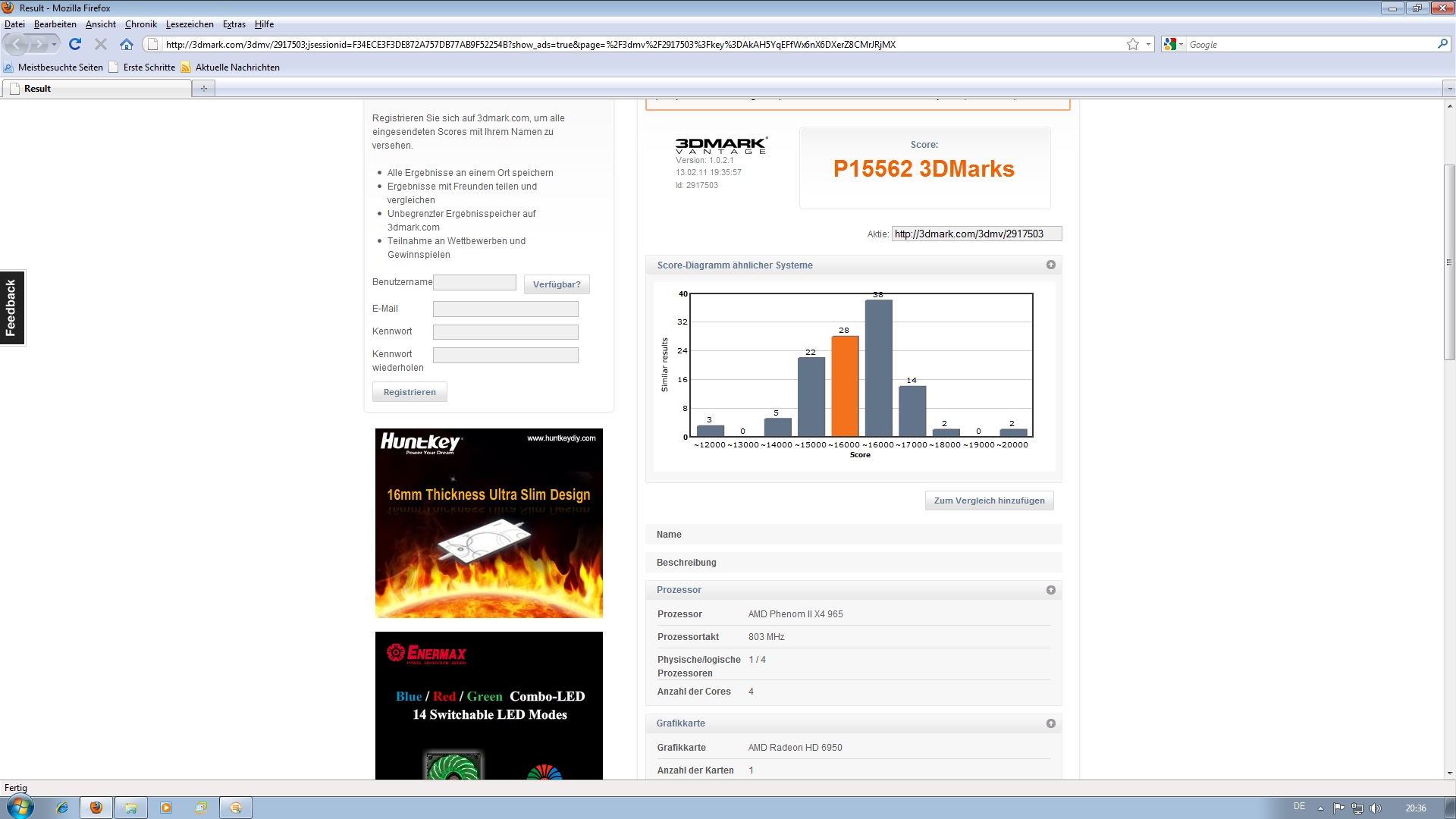Check username with Verfügbar? button
This screenshot has height=819, width=1456.
coord(557,284)
